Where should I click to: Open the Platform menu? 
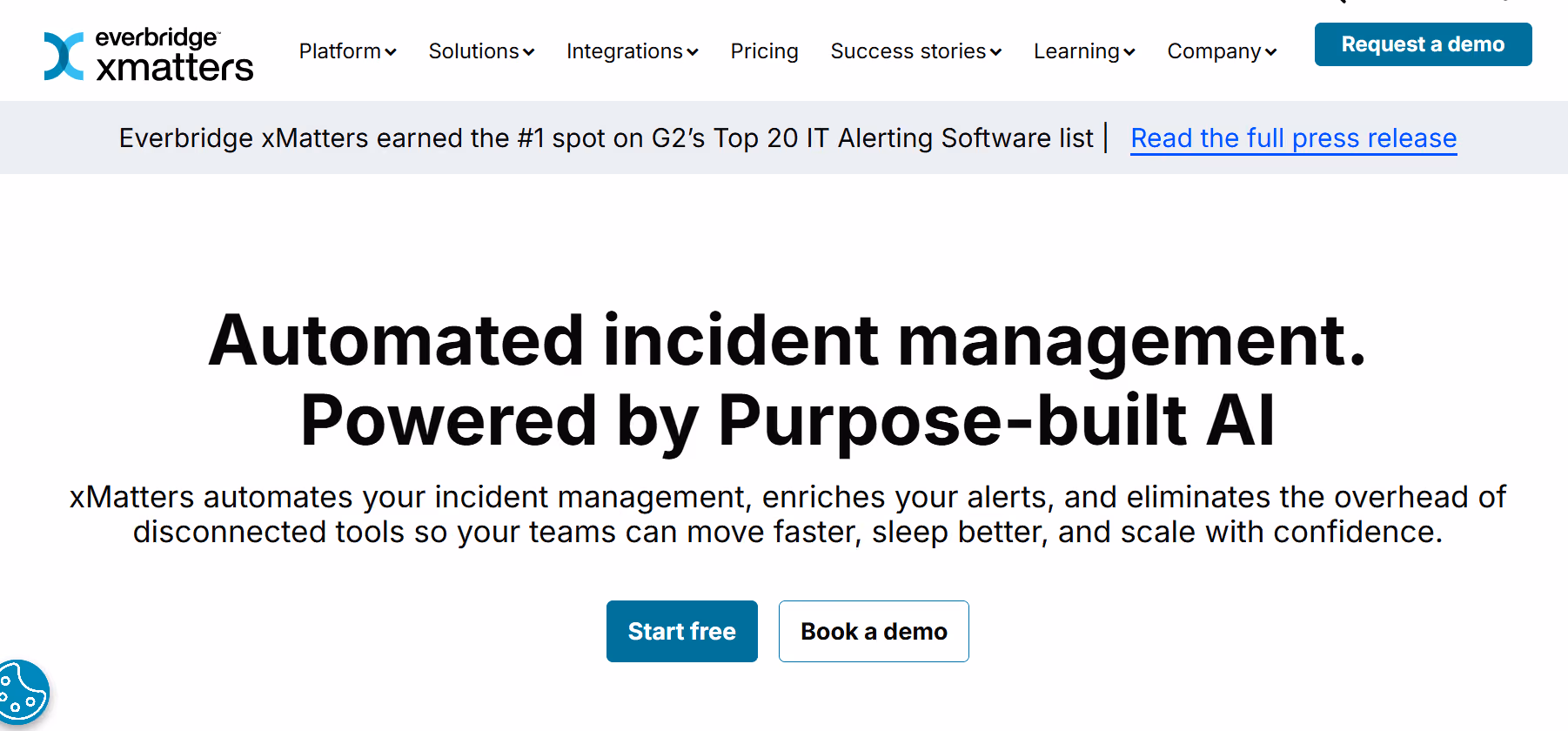tap(348, 51)
